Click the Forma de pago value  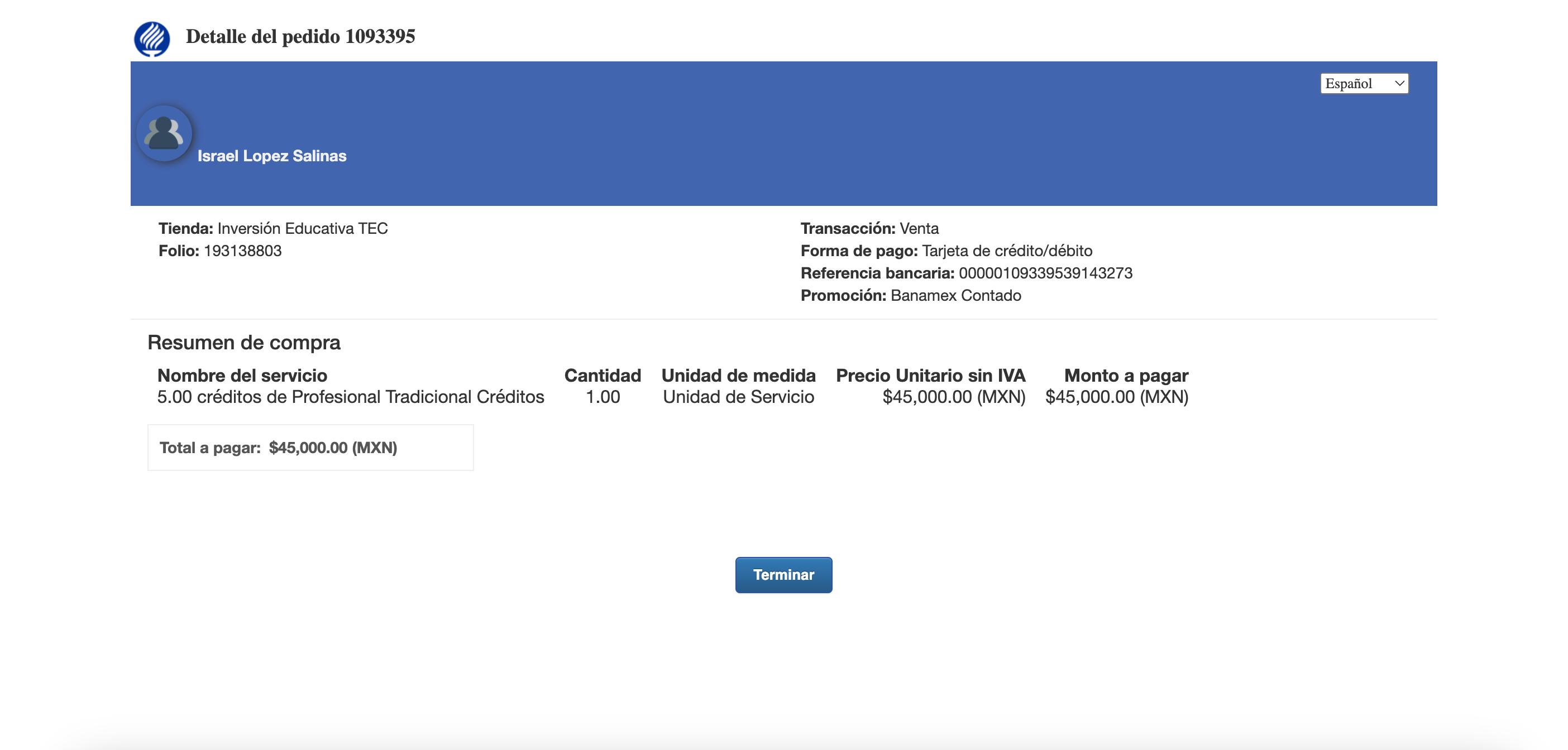tap(1006, 251)
